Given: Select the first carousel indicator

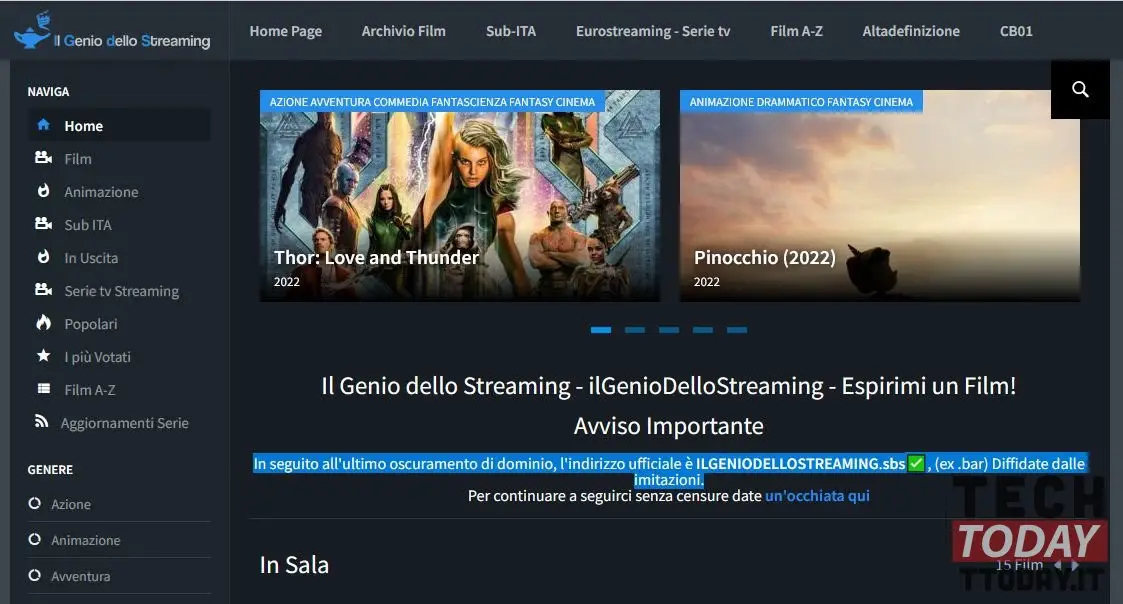Looking at the screenshot, I should tap(601, 330).
